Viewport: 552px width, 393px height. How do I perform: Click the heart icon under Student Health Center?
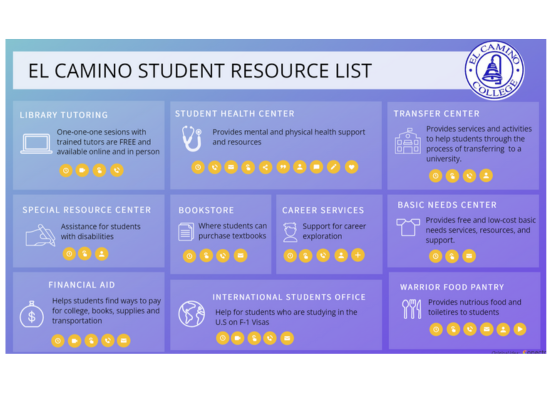click(351, 167)
